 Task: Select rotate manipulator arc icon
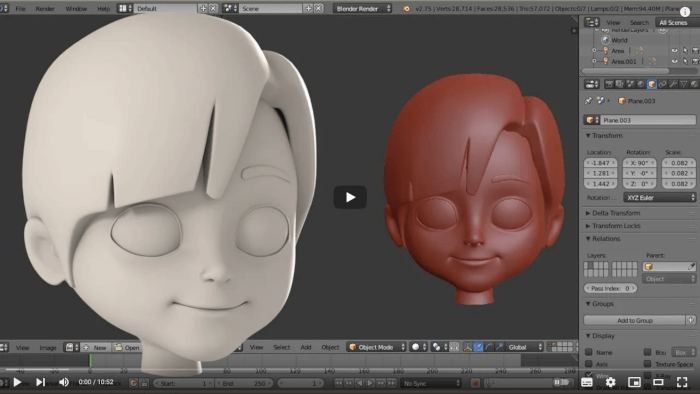click(489, 347)
